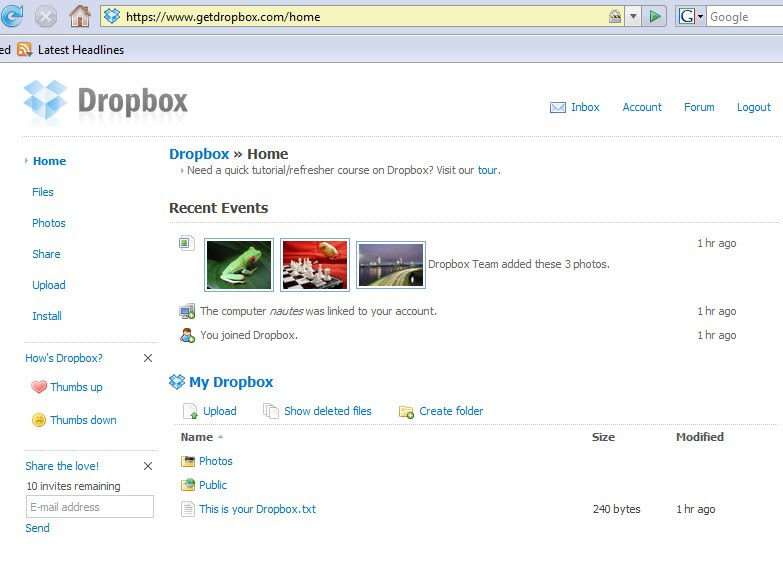Open This is your Dropbox.txt
Screen dimensions: 783x568
[257, 509]
